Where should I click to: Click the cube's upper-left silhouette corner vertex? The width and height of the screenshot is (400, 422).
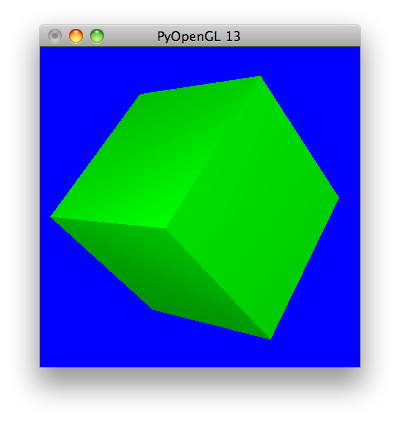click(140, 95)
